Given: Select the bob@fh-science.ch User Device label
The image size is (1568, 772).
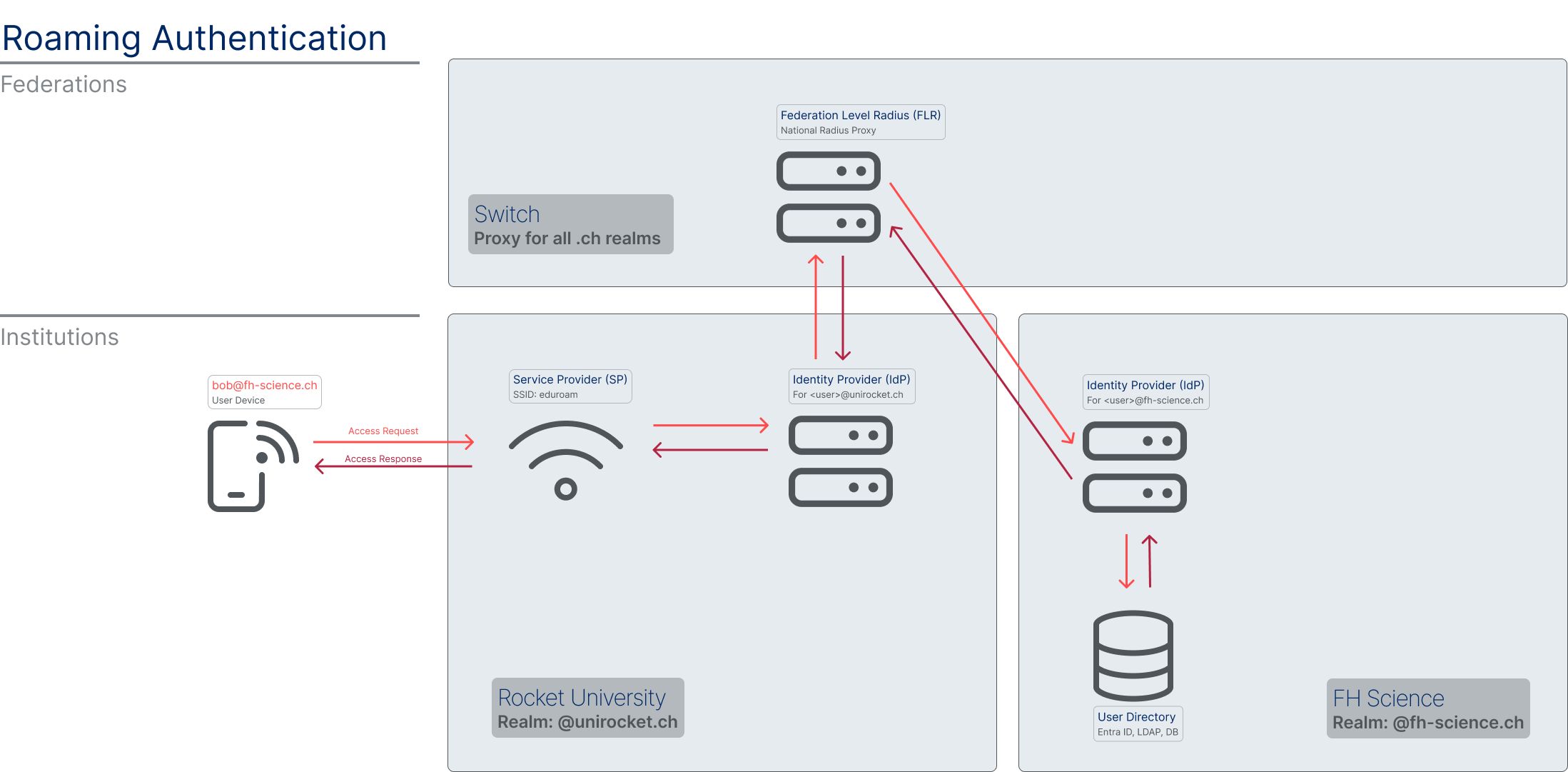Looking at the screenshot, I should [264, 391].
